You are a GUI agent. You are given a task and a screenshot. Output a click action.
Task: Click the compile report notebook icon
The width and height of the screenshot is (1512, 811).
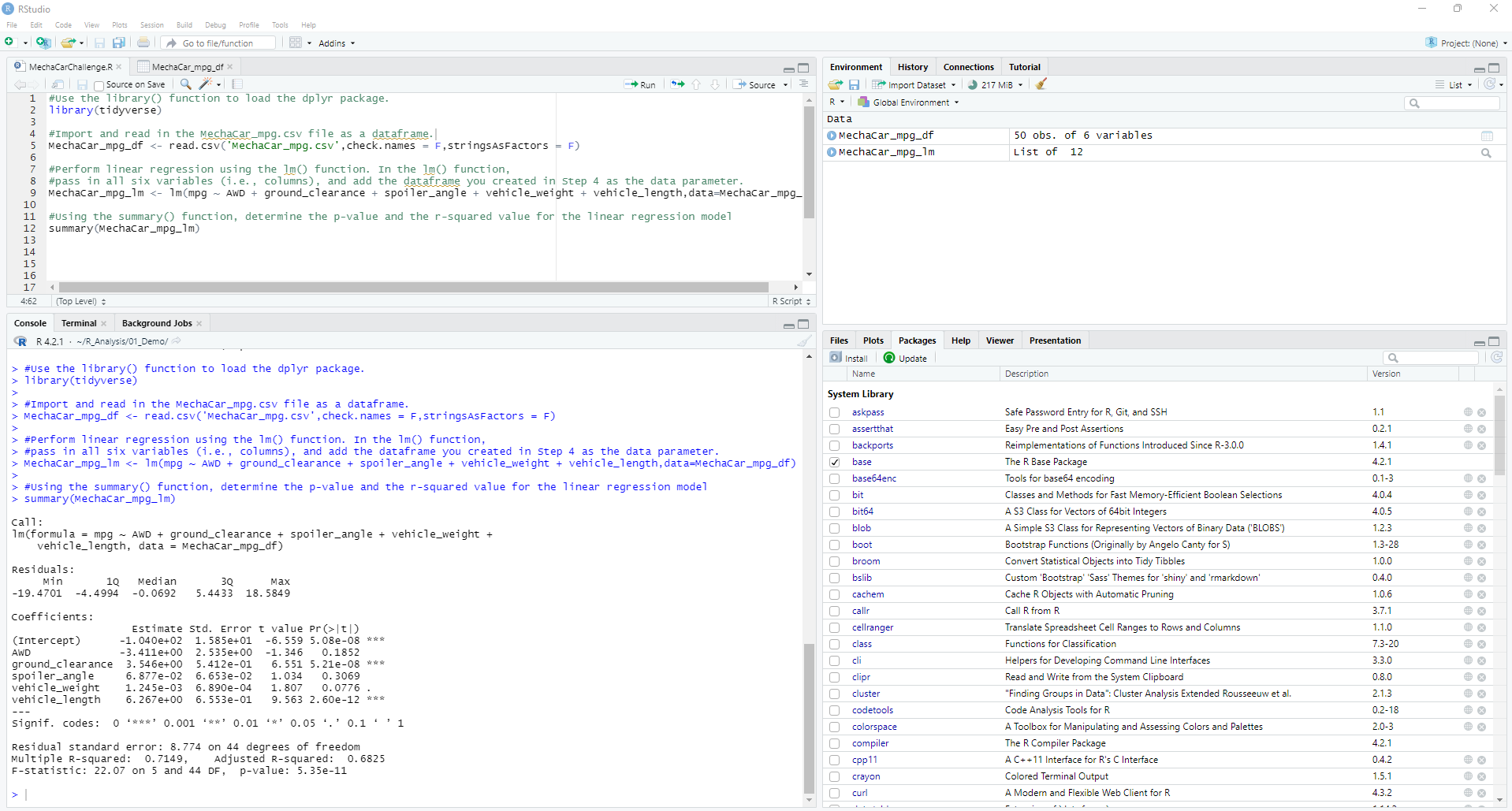(x=237, y=84)
